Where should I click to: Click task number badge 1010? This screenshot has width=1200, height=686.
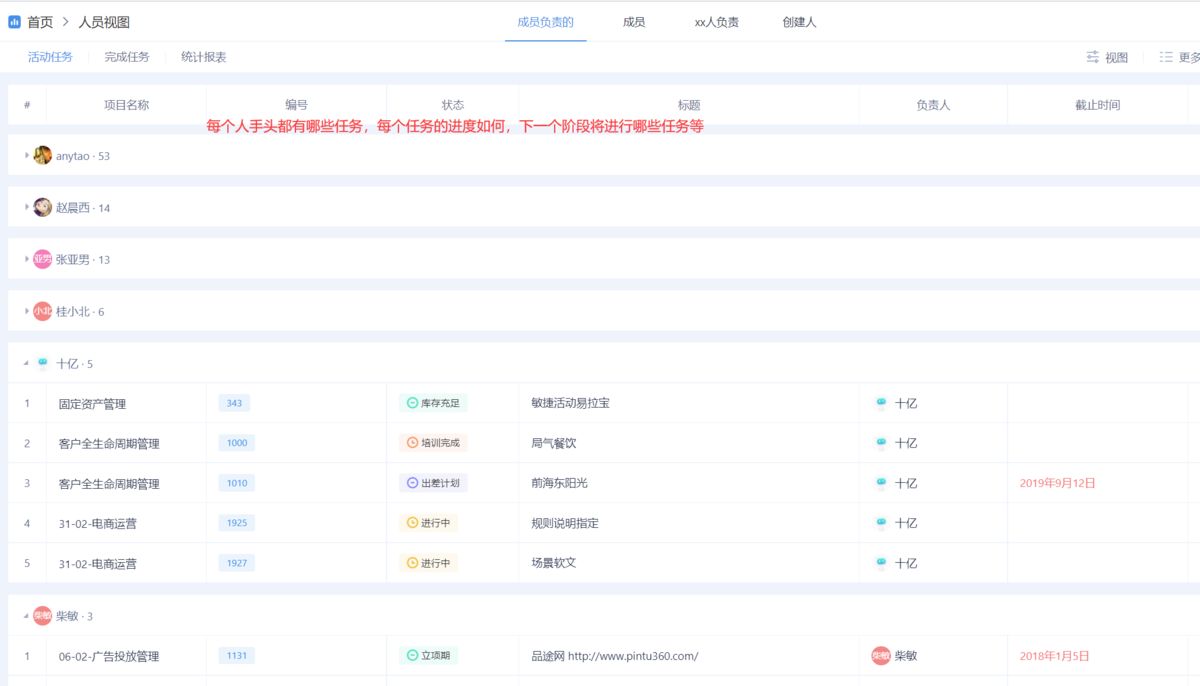click(237, 483)
